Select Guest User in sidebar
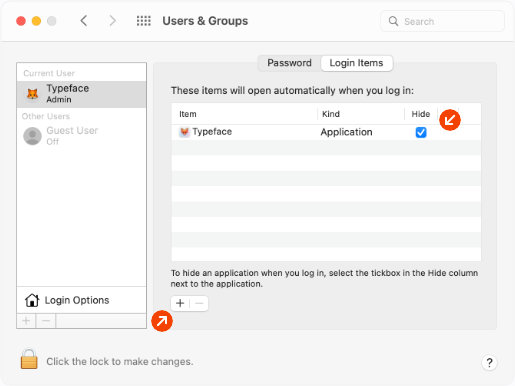This screenshot has width=515, height=386. [x=81, y=136]
